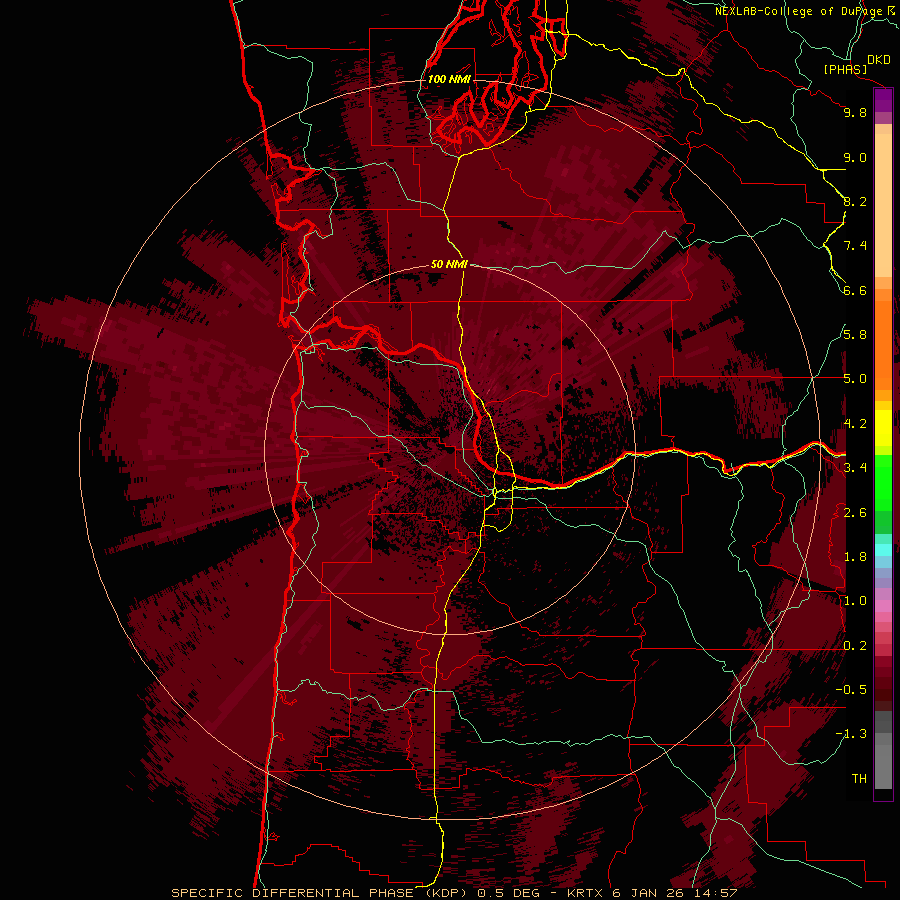This screenshot has width=900, height=900.
Task: Click the 7.4 scale label
Action: [855, 246]
